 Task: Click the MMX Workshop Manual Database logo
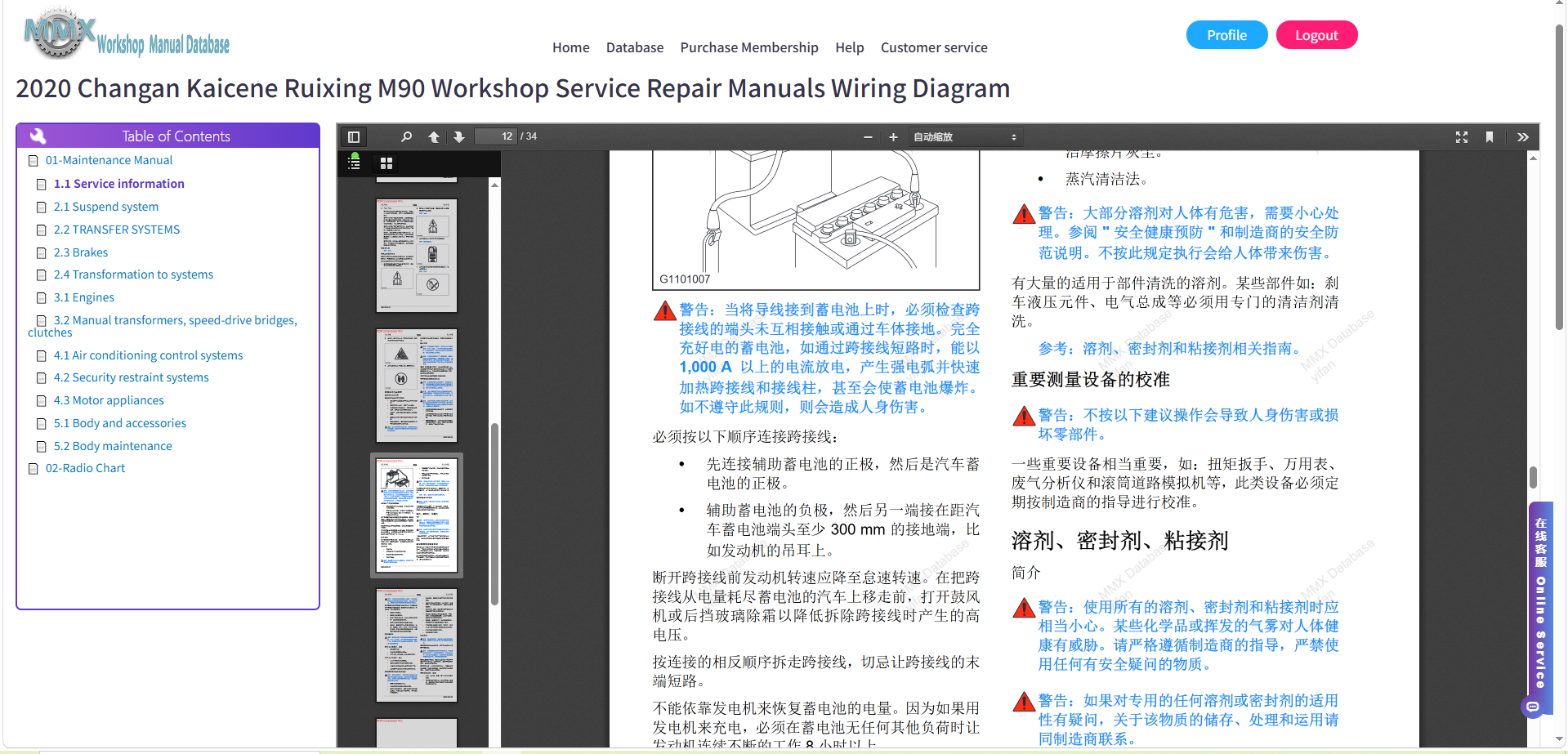tap(127, 35)
